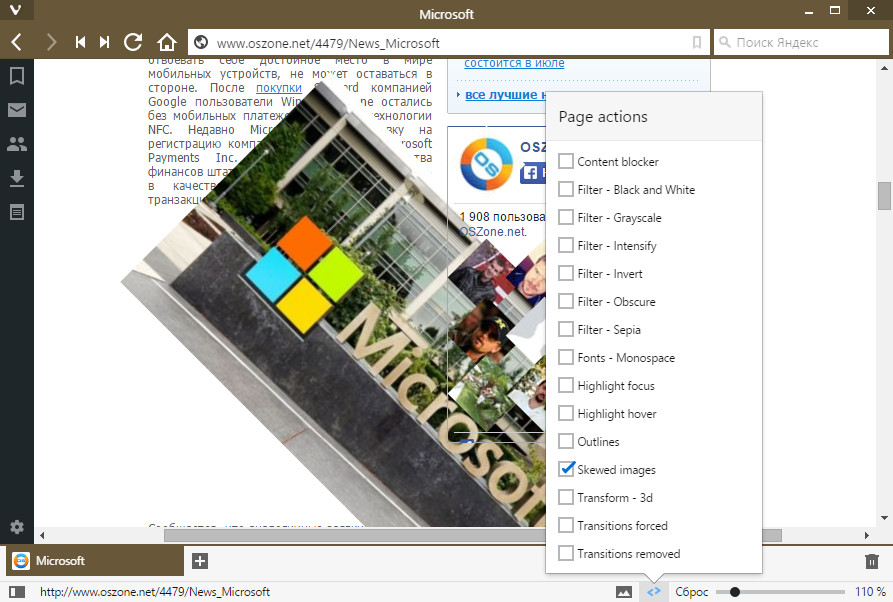
Task: Open the 'состоится в июле' link
Action: [x=514, y=63]
